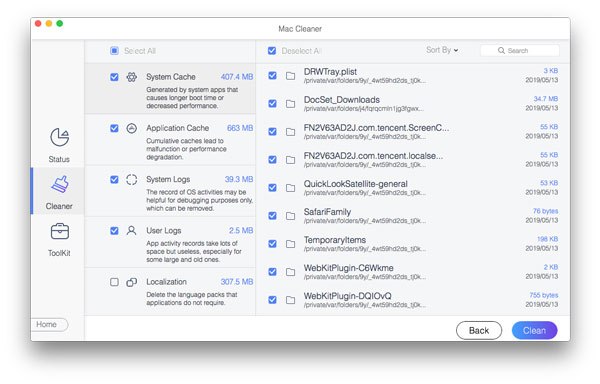Viewport: 600px width, 384px height.
Task: Click the Clean button
Action: click(x=535, y=330)
